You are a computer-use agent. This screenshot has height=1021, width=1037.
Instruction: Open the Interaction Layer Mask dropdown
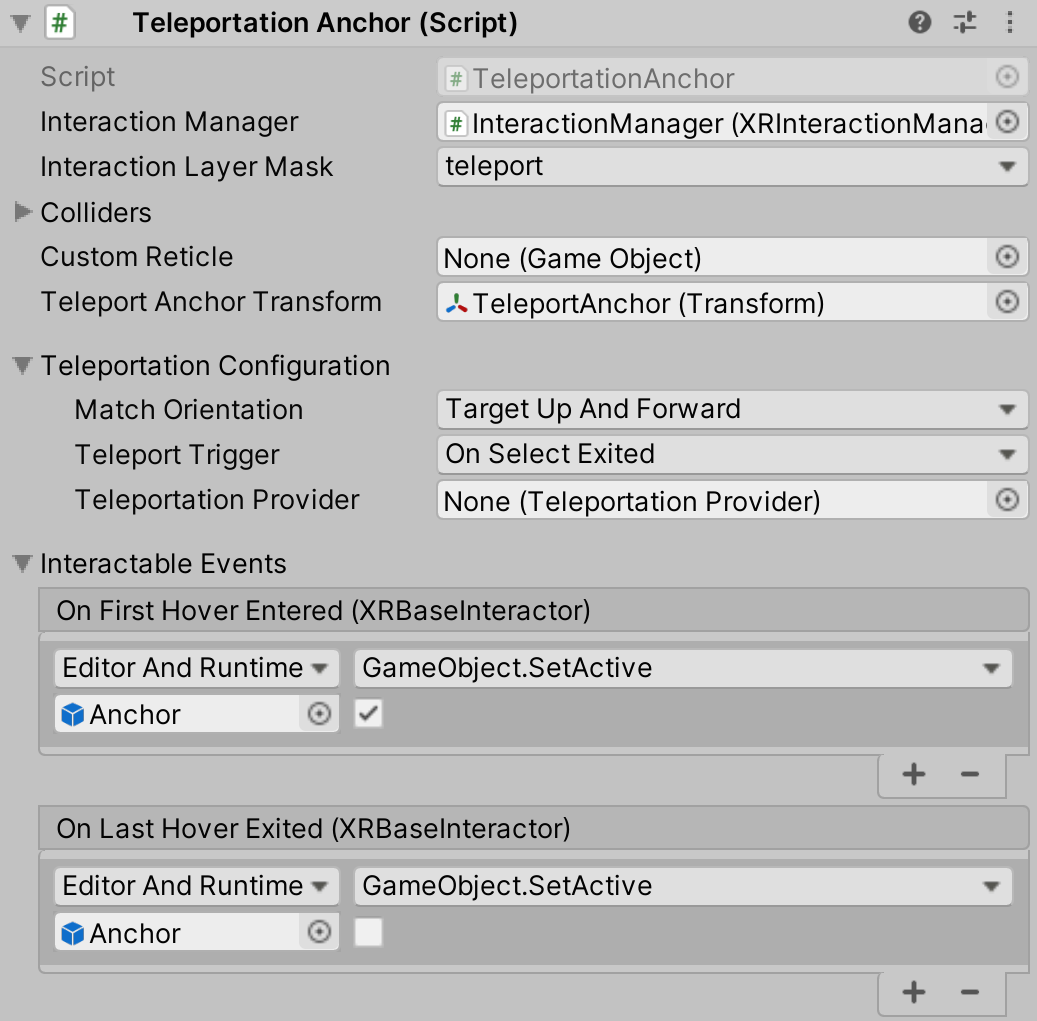click(732, 167)
